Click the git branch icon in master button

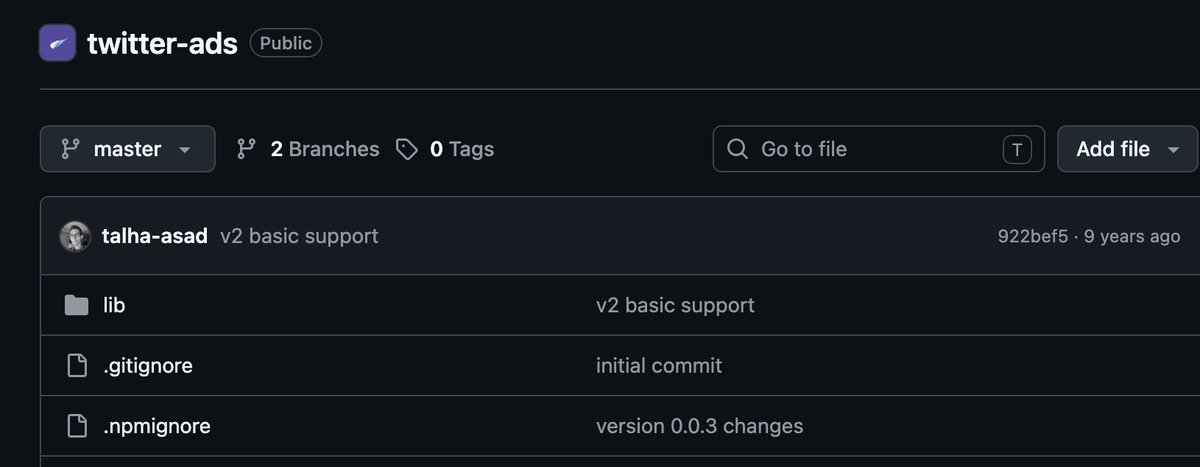point(70,149)
